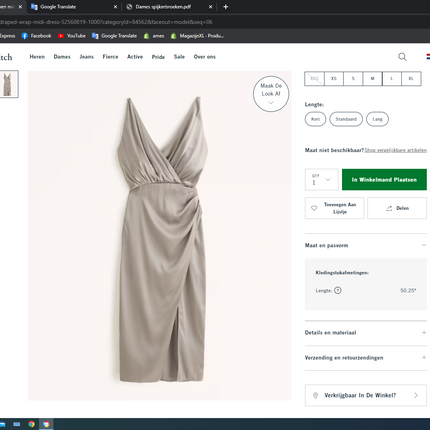Screen dimensions: 430x430
Task: Click the location pin icon for store availability
Action: click(315, 395)
